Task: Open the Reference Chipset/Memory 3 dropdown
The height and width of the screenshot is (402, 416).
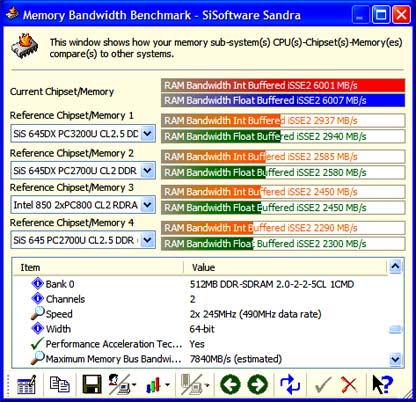Action: coord(147,205)
